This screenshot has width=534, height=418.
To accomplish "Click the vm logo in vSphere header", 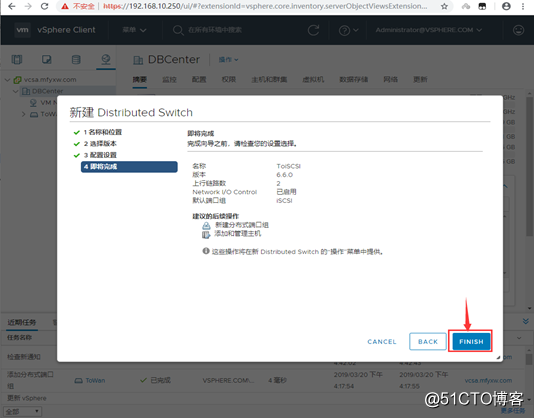I will tap(22, 30).
